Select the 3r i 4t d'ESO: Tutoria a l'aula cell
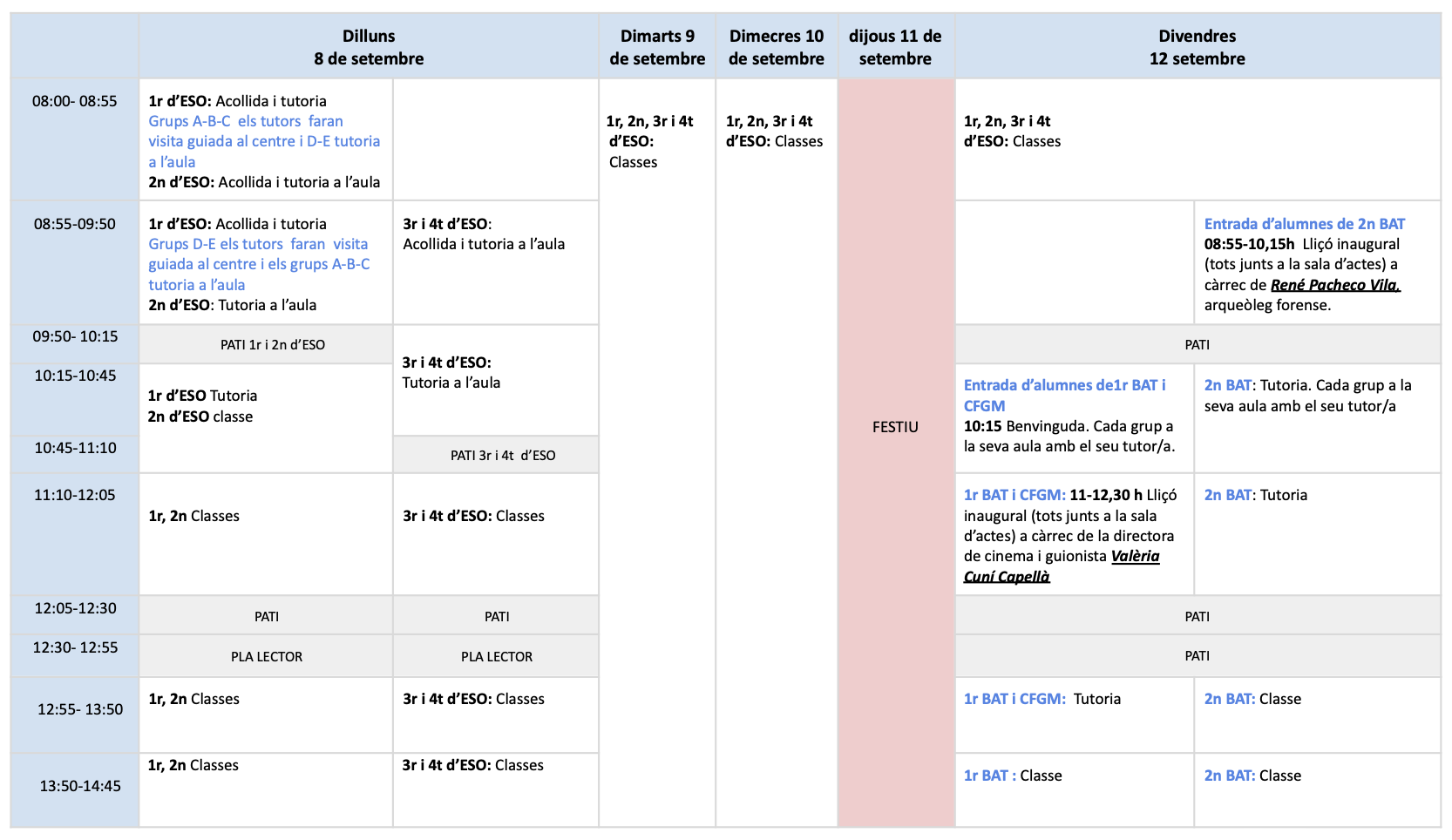The height and width of the screenshot is (840, 1452). (x=451, y=373)
